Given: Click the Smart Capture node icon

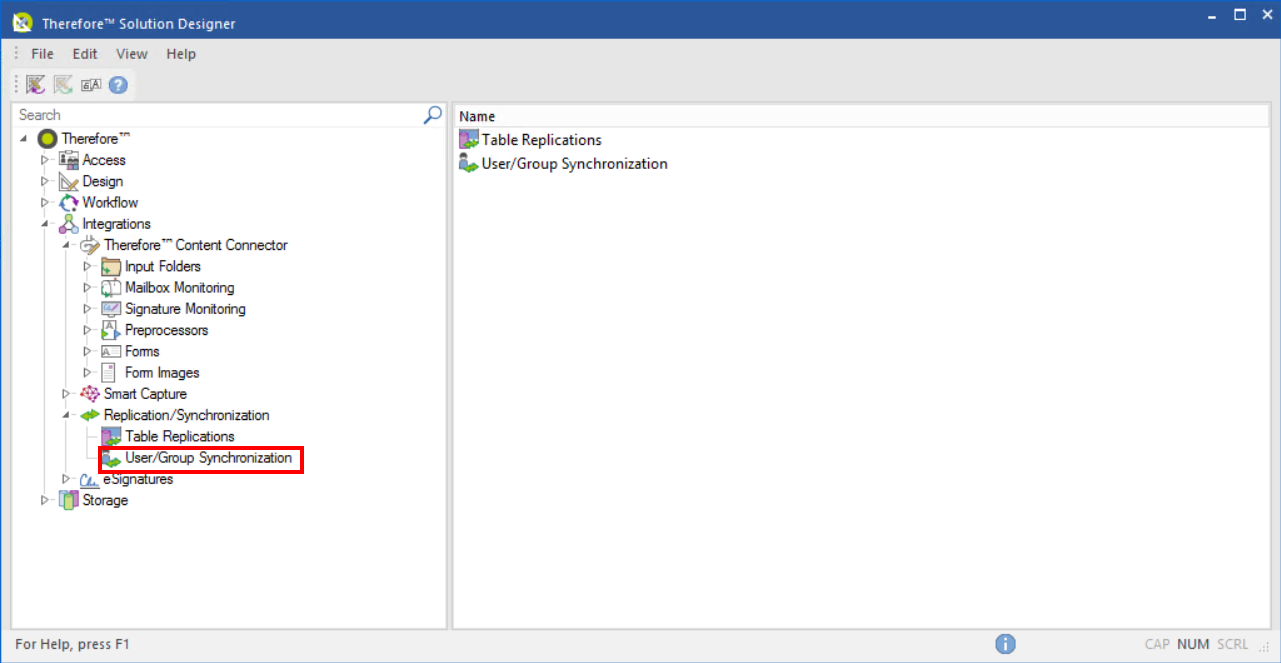Looking at the screenshot, I should pyautogui.click(x=90, y=394).
